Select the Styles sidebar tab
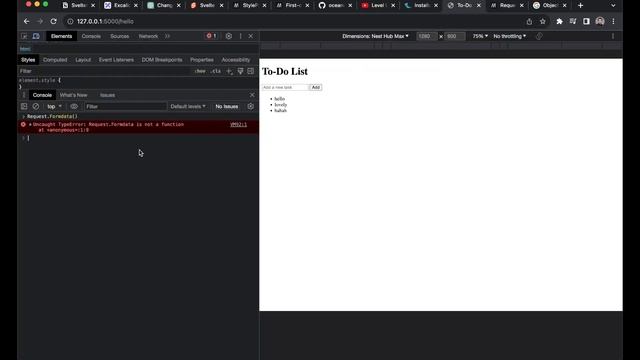The image size is (640, 360). click(x=28, y=60)
